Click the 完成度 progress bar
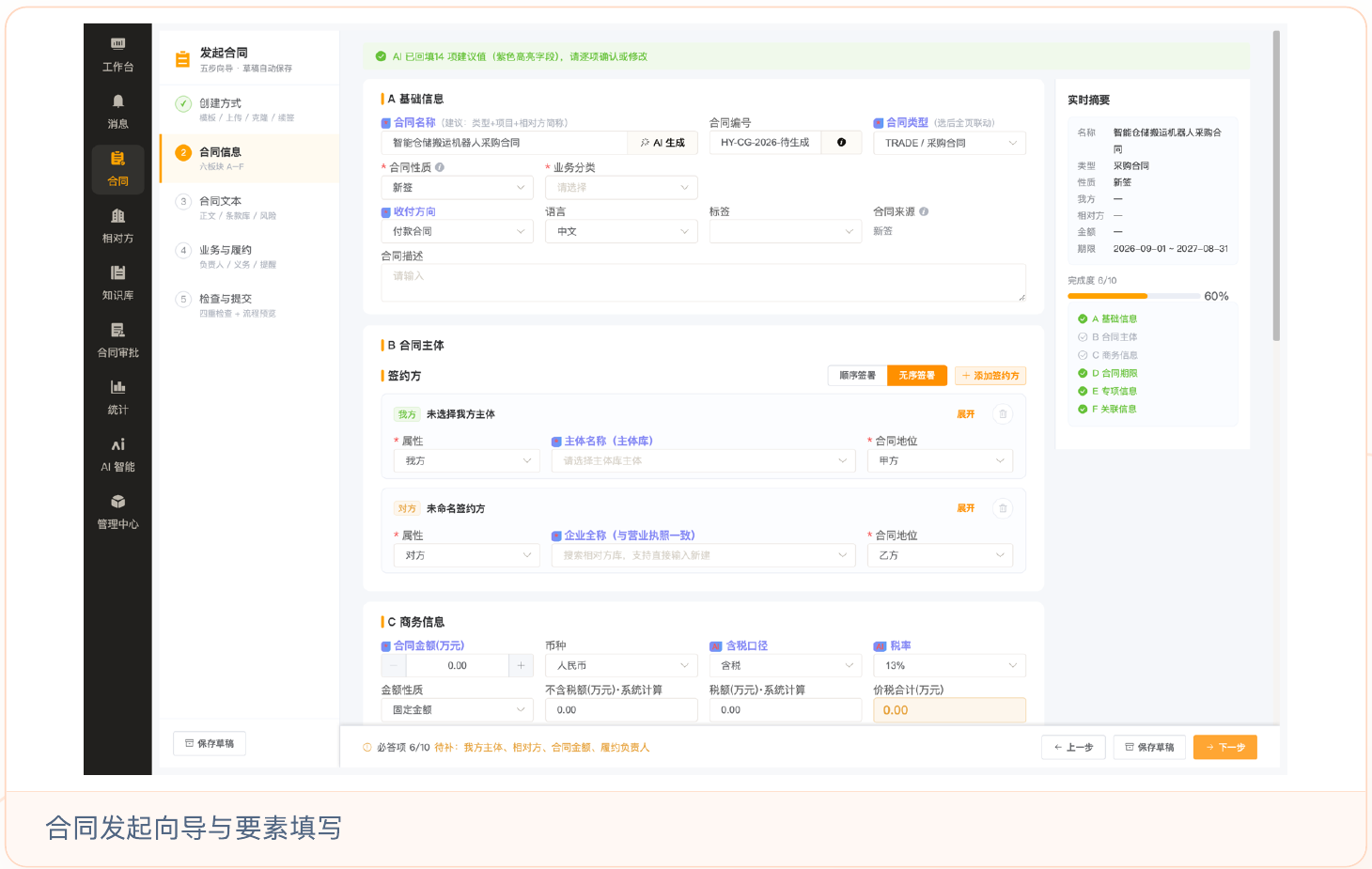Viewport: 1372px width, 869px height. point(1132,296)
